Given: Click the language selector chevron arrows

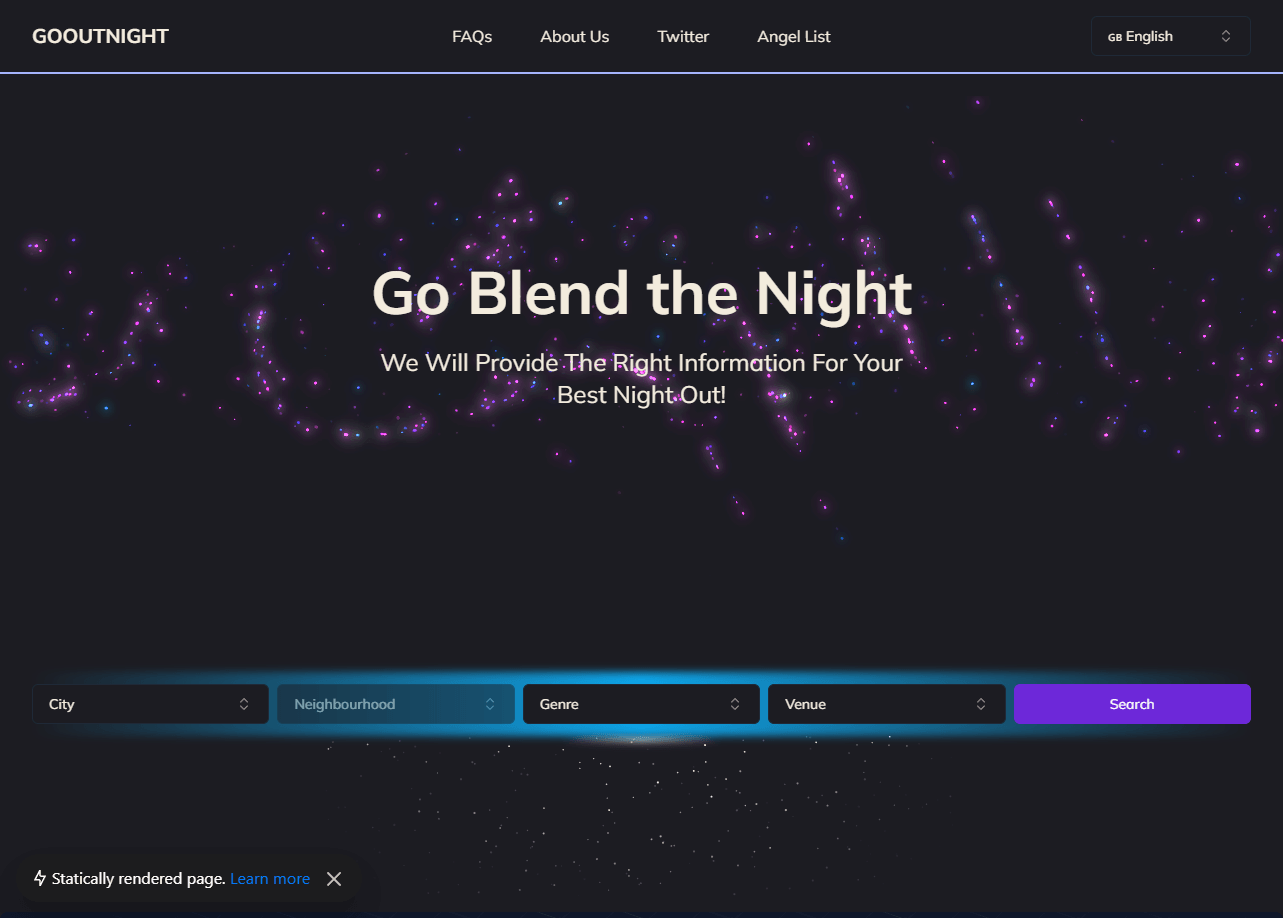Looking at the screenshot, I should 1226,36.
